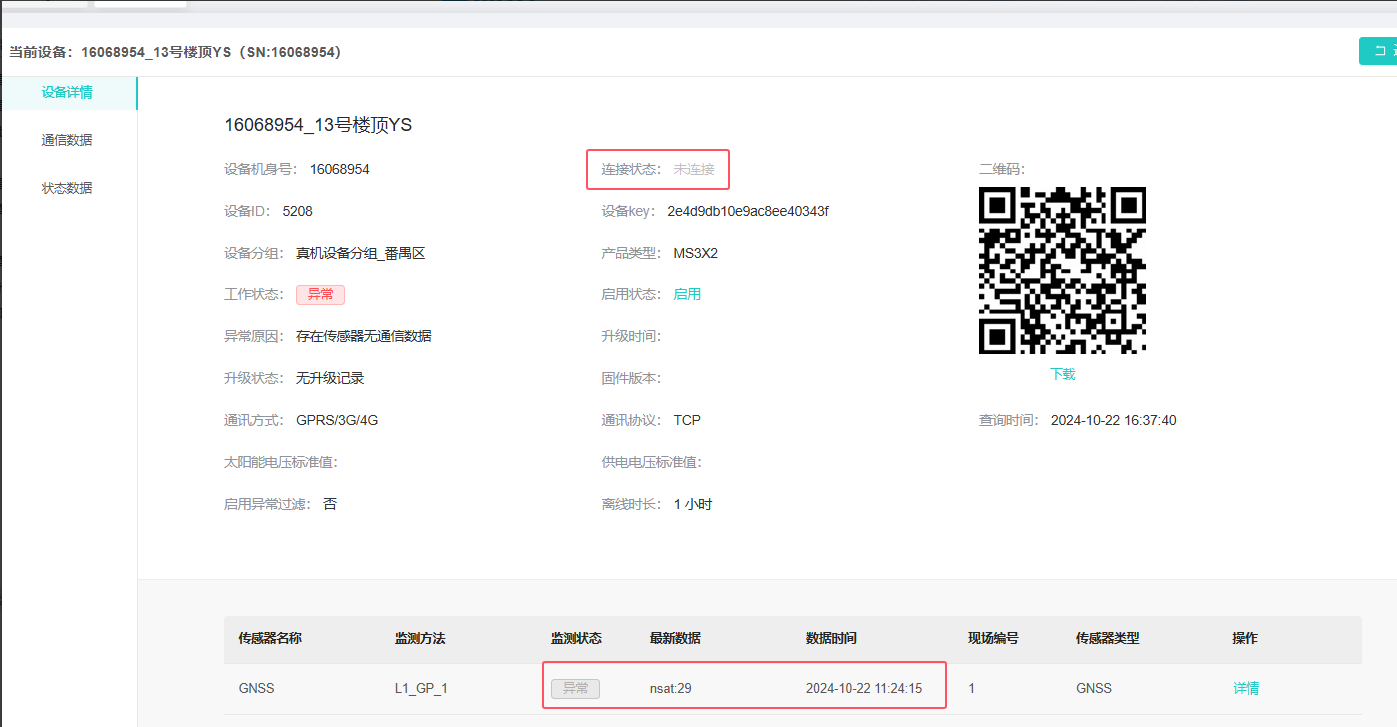Click the 监测方法 column header
This screenshot has width=1397, height=727.
420,638
